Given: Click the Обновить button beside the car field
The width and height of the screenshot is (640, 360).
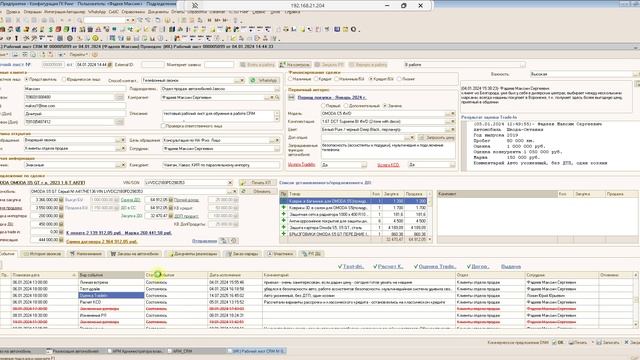Looking at the screenshot, I should [x=257, y=191].
